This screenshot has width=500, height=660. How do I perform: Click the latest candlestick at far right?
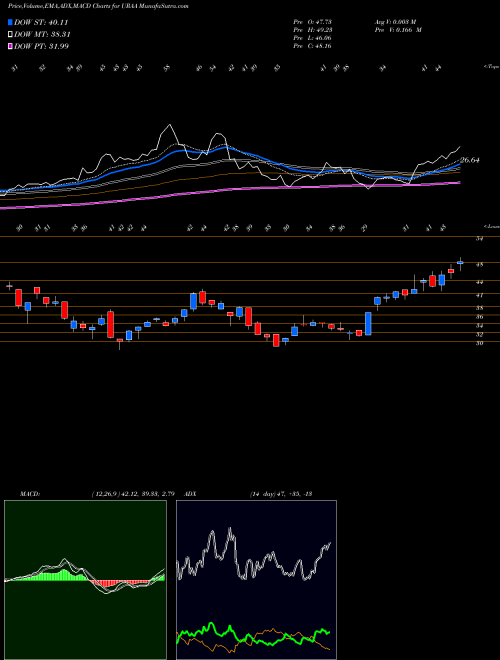tap(460, 263)
